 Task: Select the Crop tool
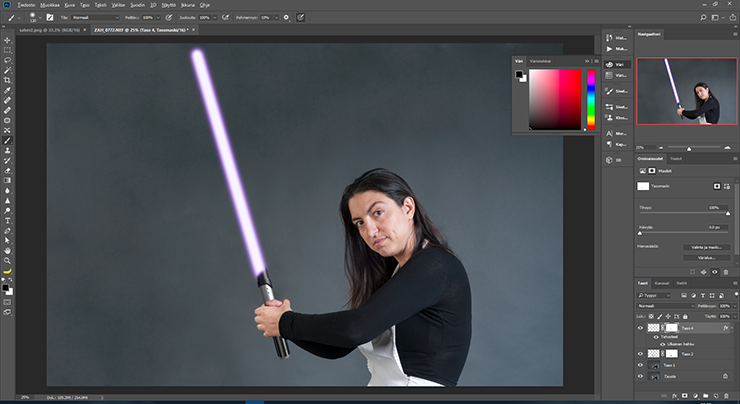[x=7, y=80]
